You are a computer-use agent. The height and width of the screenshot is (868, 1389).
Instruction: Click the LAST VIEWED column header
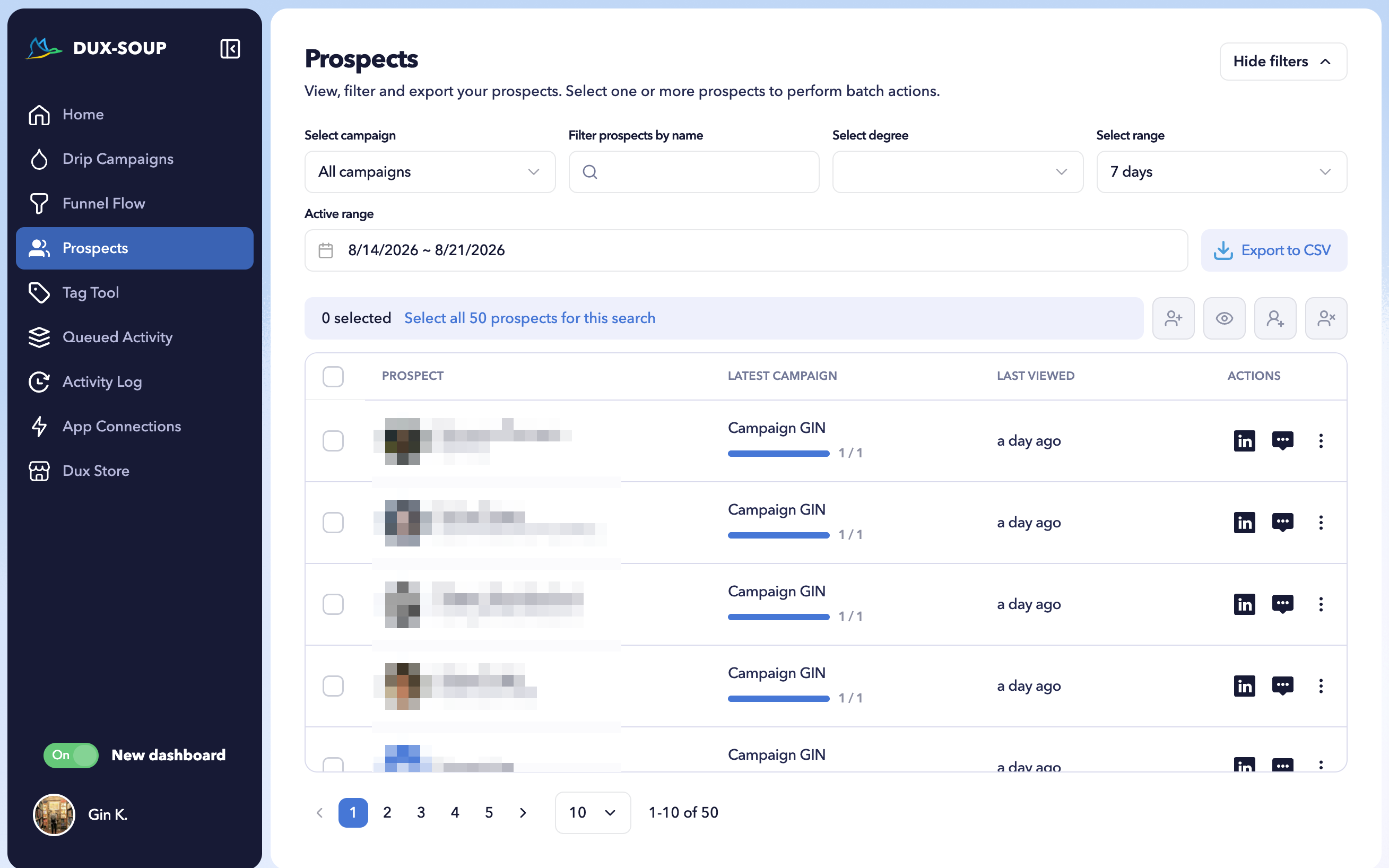tap(1035, 376)
